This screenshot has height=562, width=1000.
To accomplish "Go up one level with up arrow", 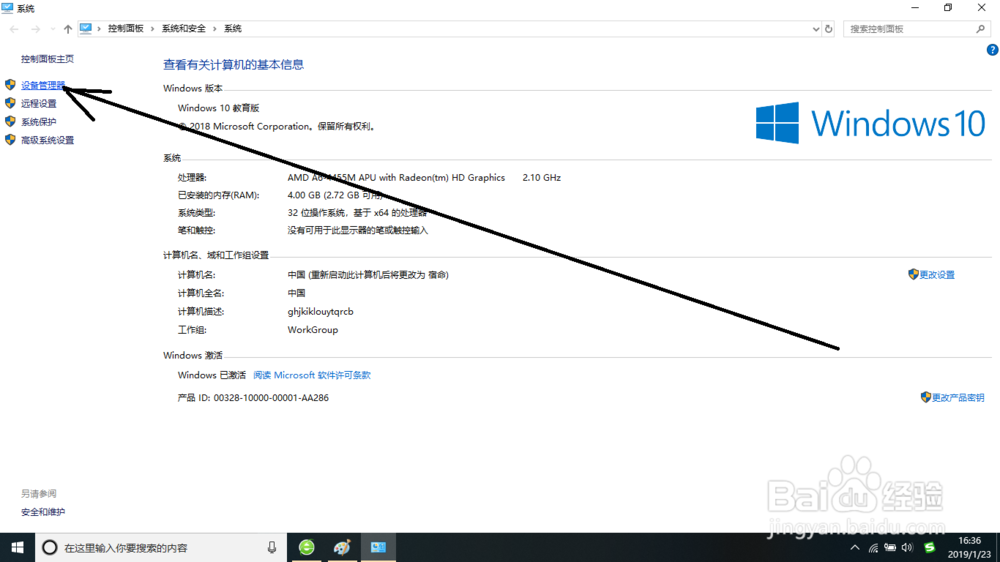I will [68, 29].
